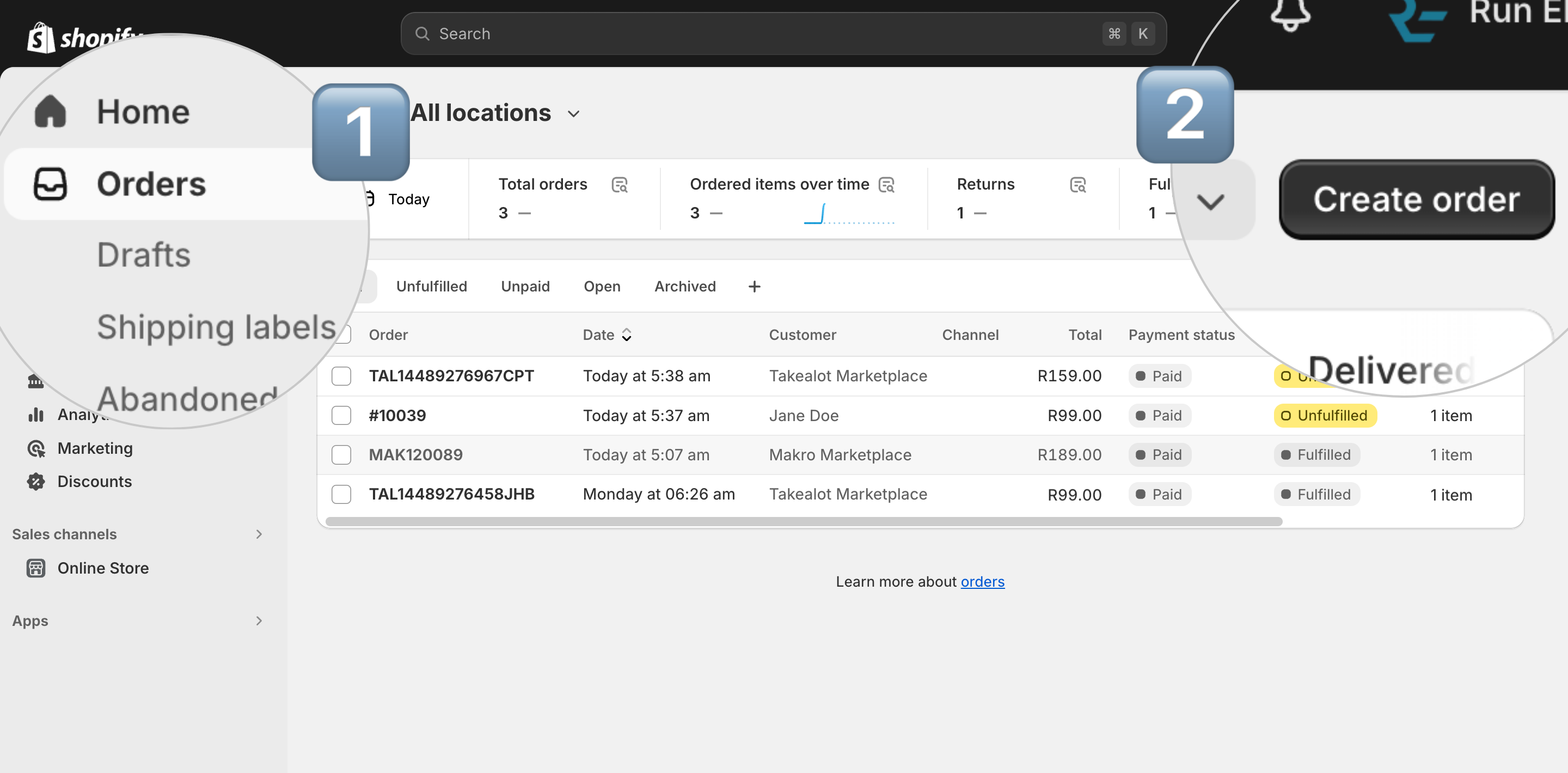Tick the checkbox for order #10039
Viewport: 1568px width, 773px height.
tap(341, 416)
